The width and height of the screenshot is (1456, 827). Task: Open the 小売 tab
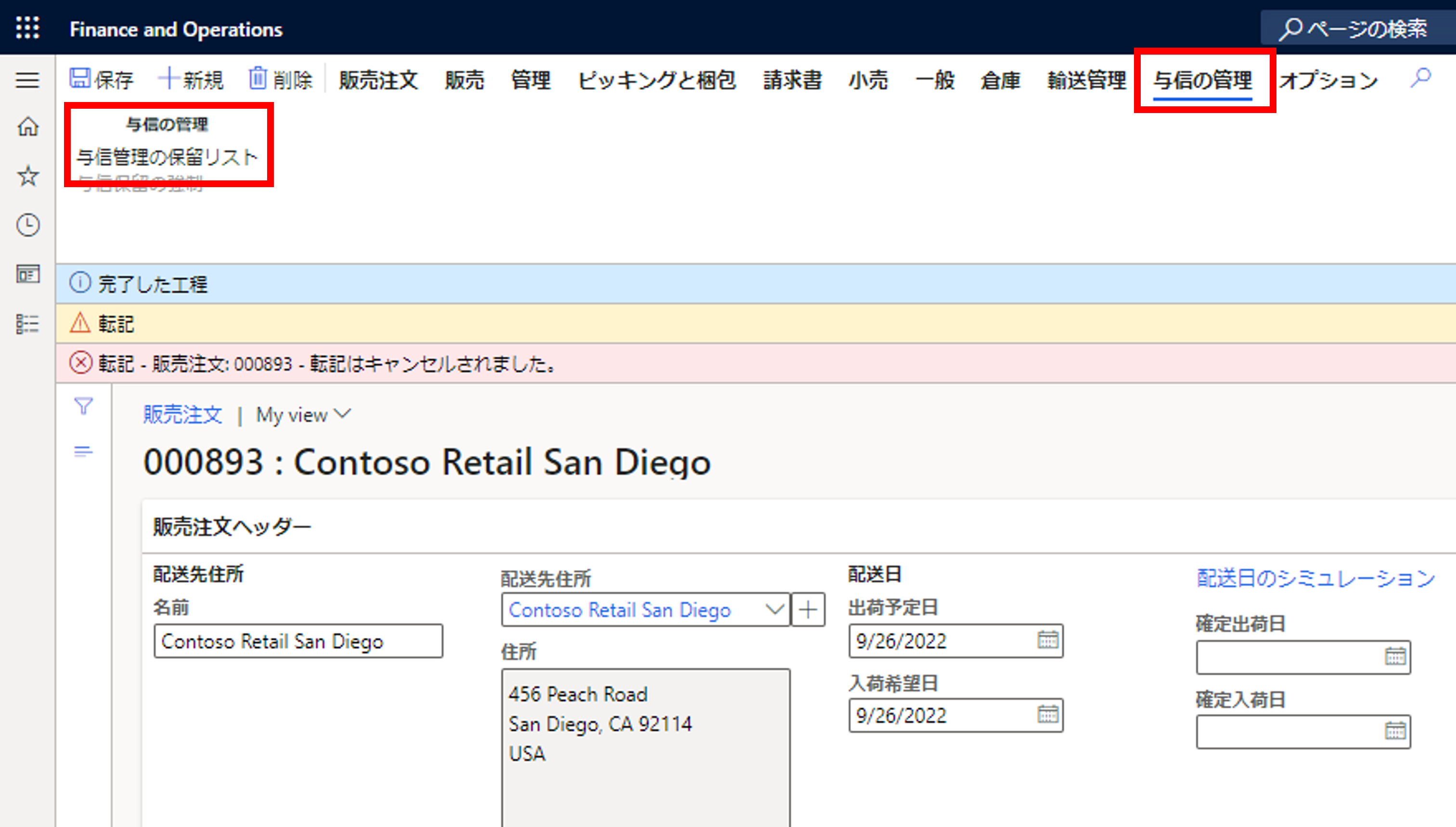coord(868,80)
